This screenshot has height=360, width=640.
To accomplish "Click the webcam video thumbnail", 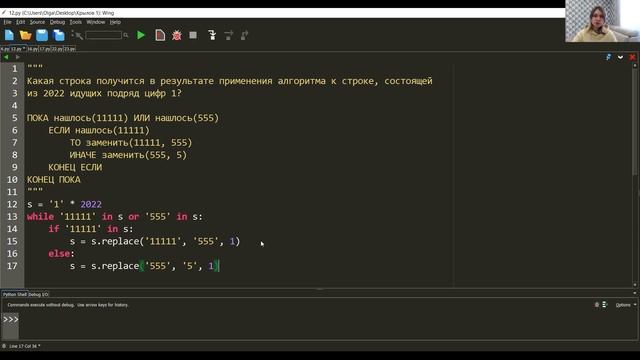I will click(x=602, y=21).
